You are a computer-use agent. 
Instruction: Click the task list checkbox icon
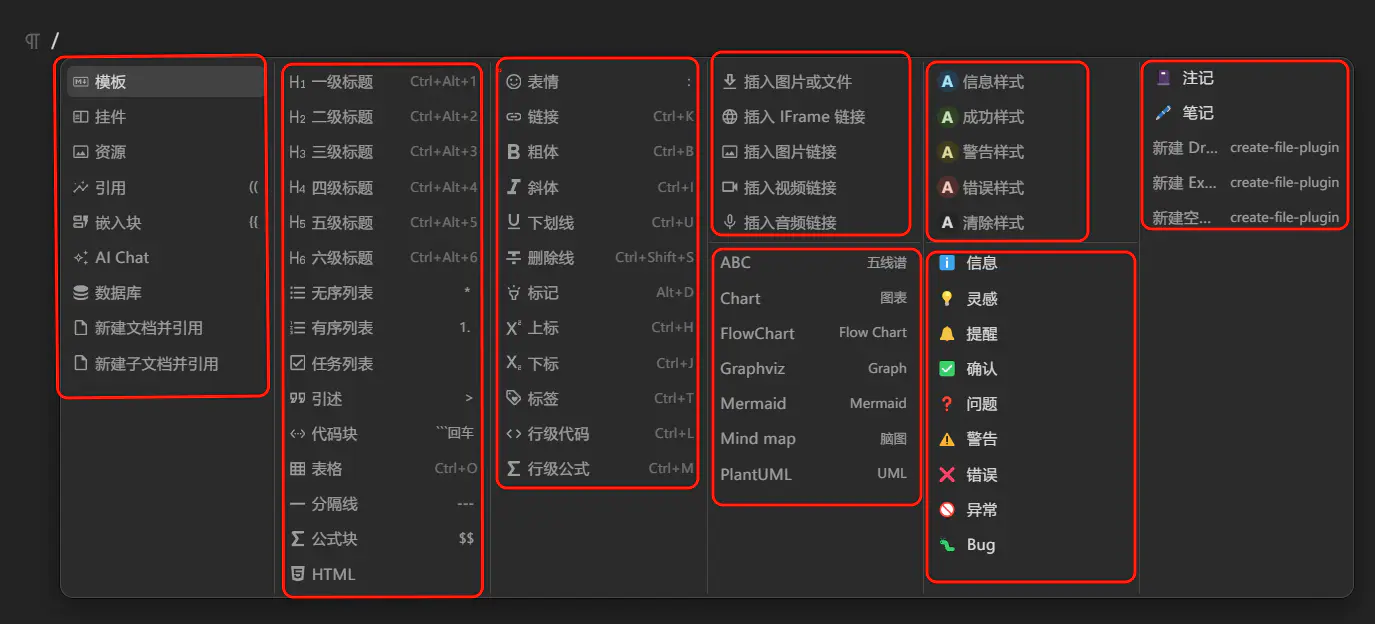coord(297,364)
